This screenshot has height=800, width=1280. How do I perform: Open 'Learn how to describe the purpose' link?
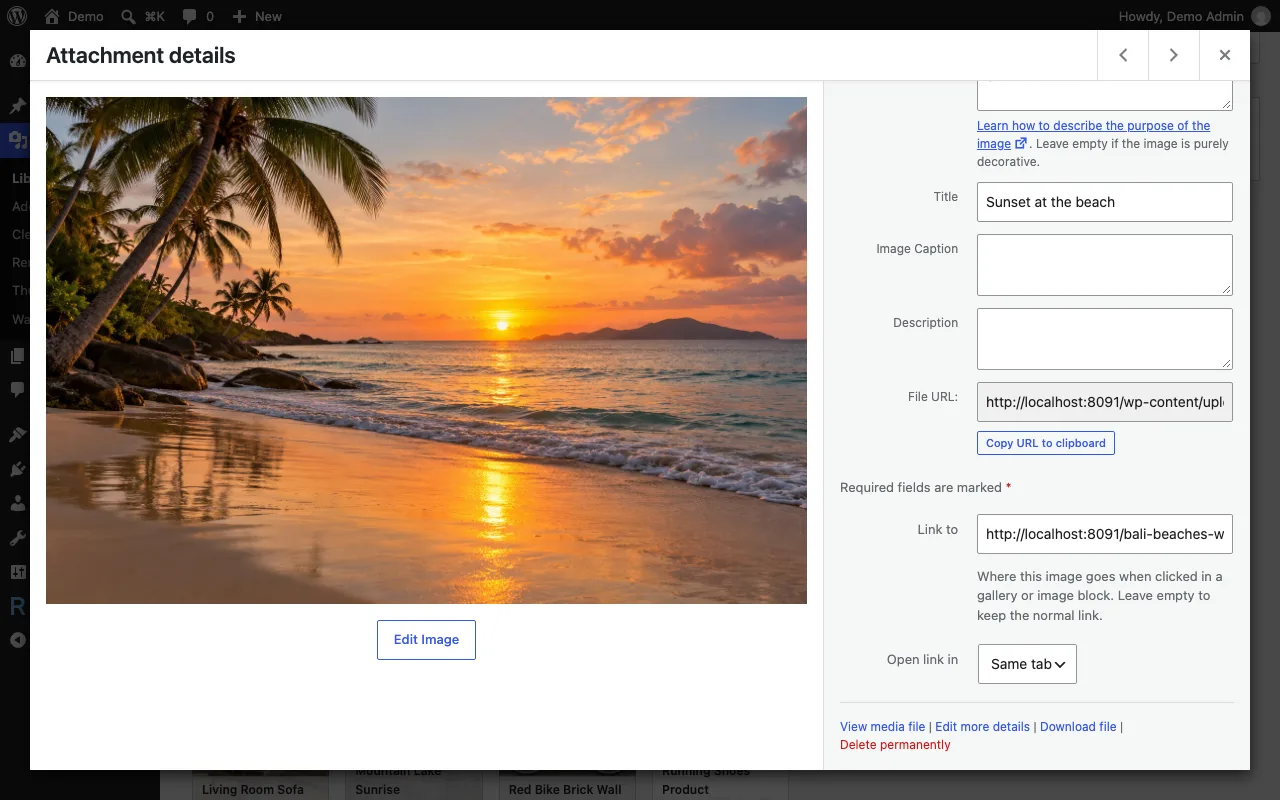coord(1093,135)
